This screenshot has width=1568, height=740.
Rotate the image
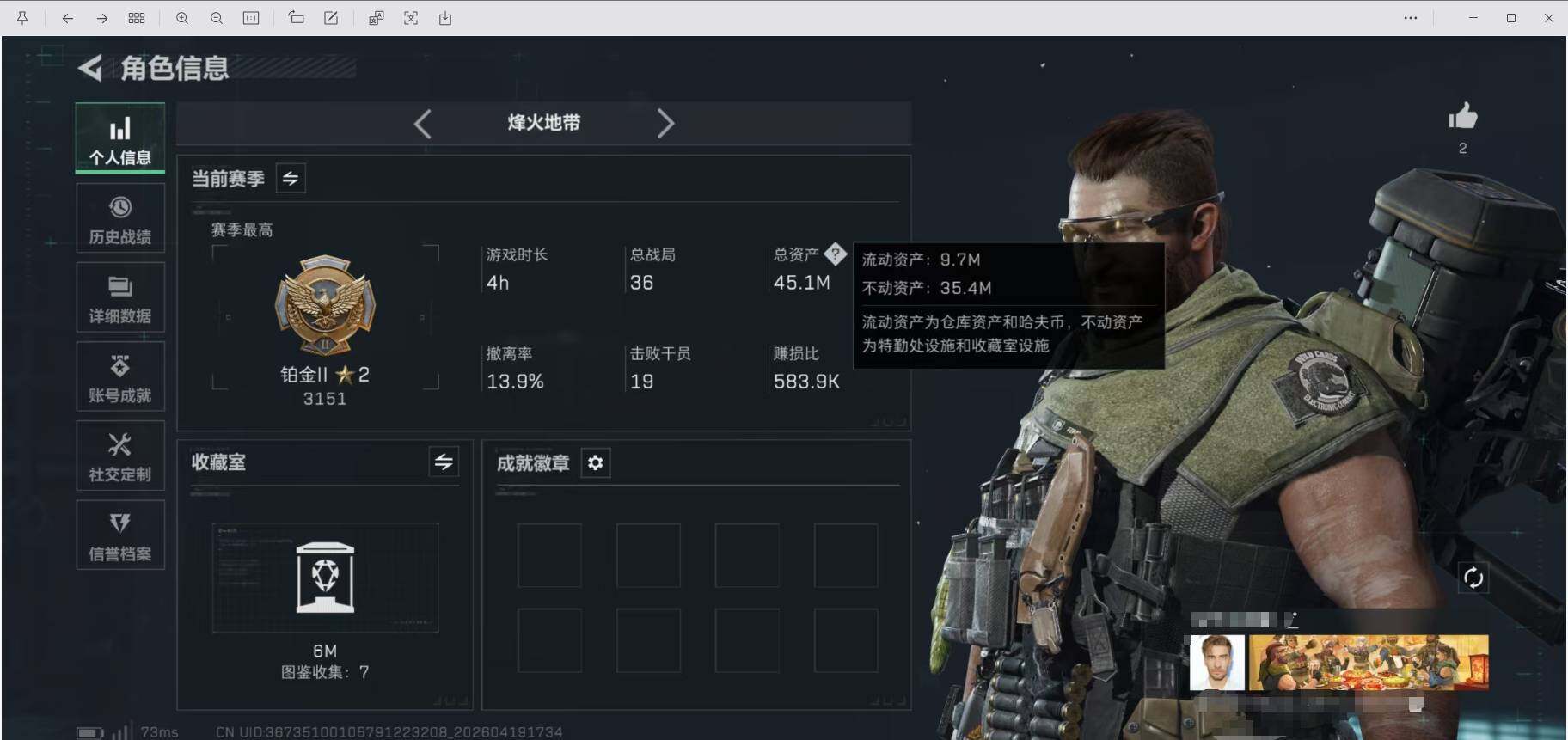[296, 18]
